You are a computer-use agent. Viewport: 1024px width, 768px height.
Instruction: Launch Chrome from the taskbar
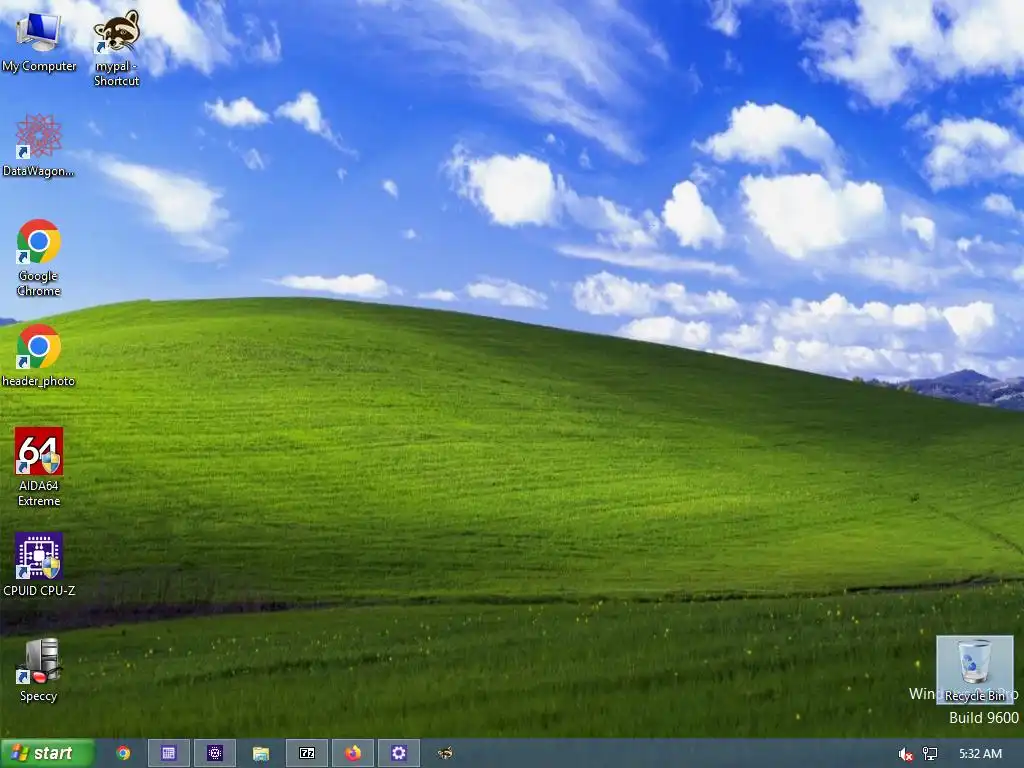click(x=123, y=753)
